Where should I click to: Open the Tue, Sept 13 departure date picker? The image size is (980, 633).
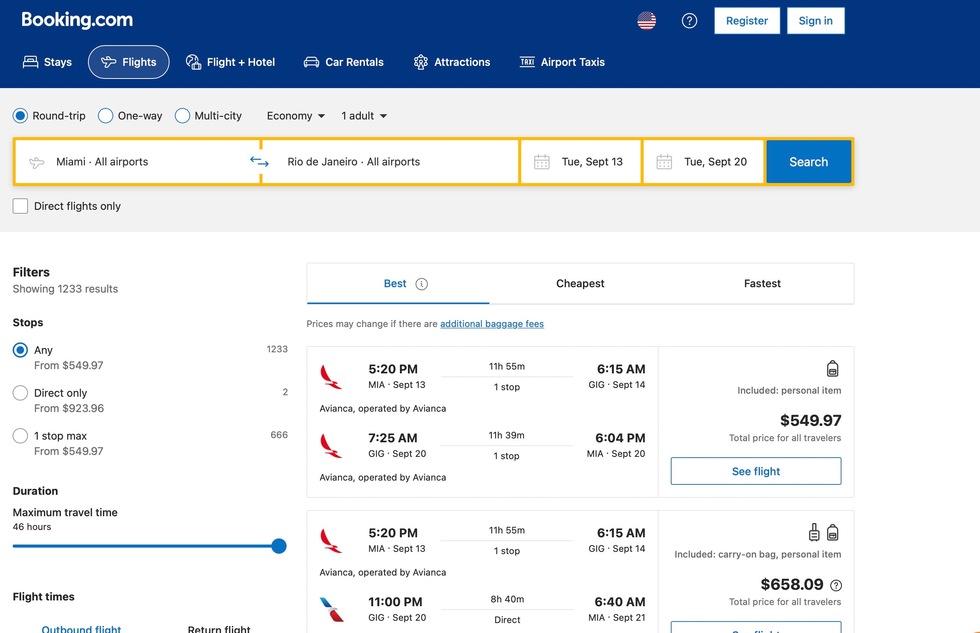point(580,162)
